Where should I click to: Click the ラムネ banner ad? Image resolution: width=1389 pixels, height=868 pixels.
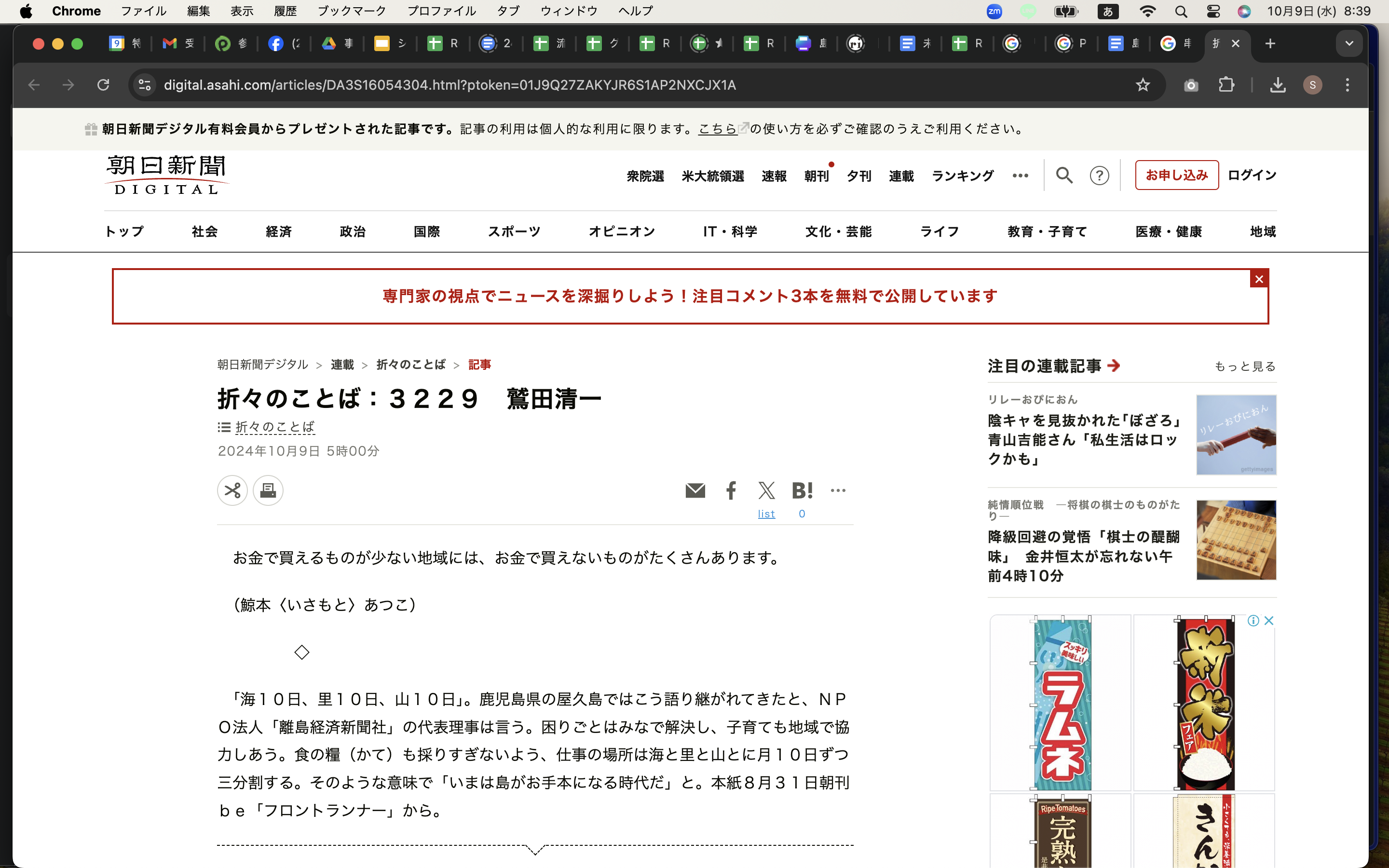[1061, 703]
